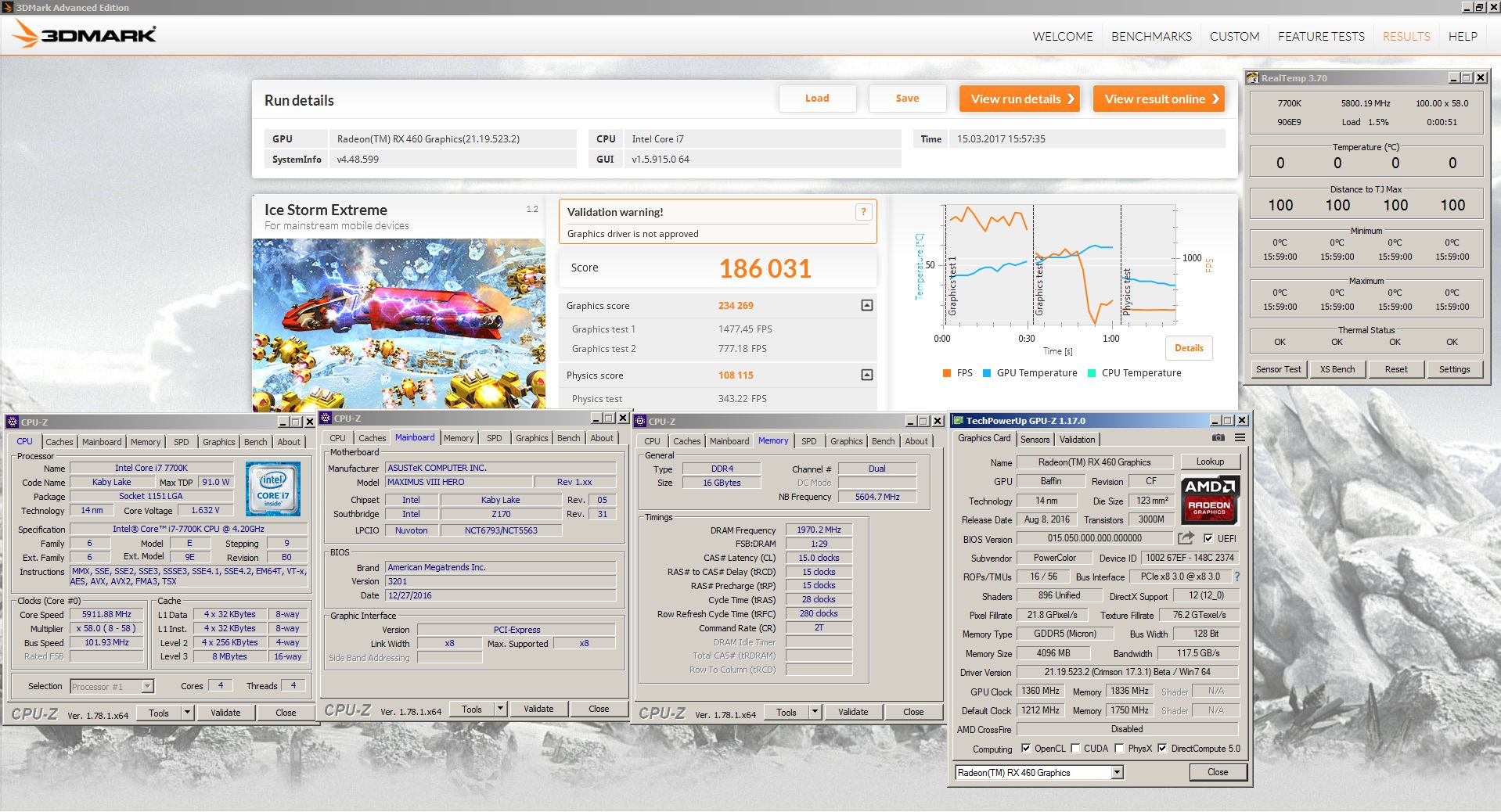Viewport: 1501px width, 812px height.
Task: Go to the FEATURE TESTS section
Action: pyautogui.click(x=1321, y=36)
